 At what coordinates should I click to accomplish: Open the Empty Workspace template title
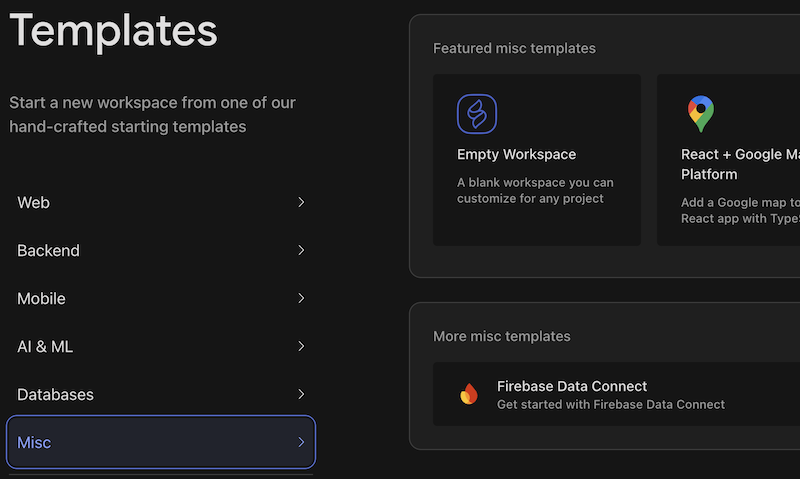(516, 155)
